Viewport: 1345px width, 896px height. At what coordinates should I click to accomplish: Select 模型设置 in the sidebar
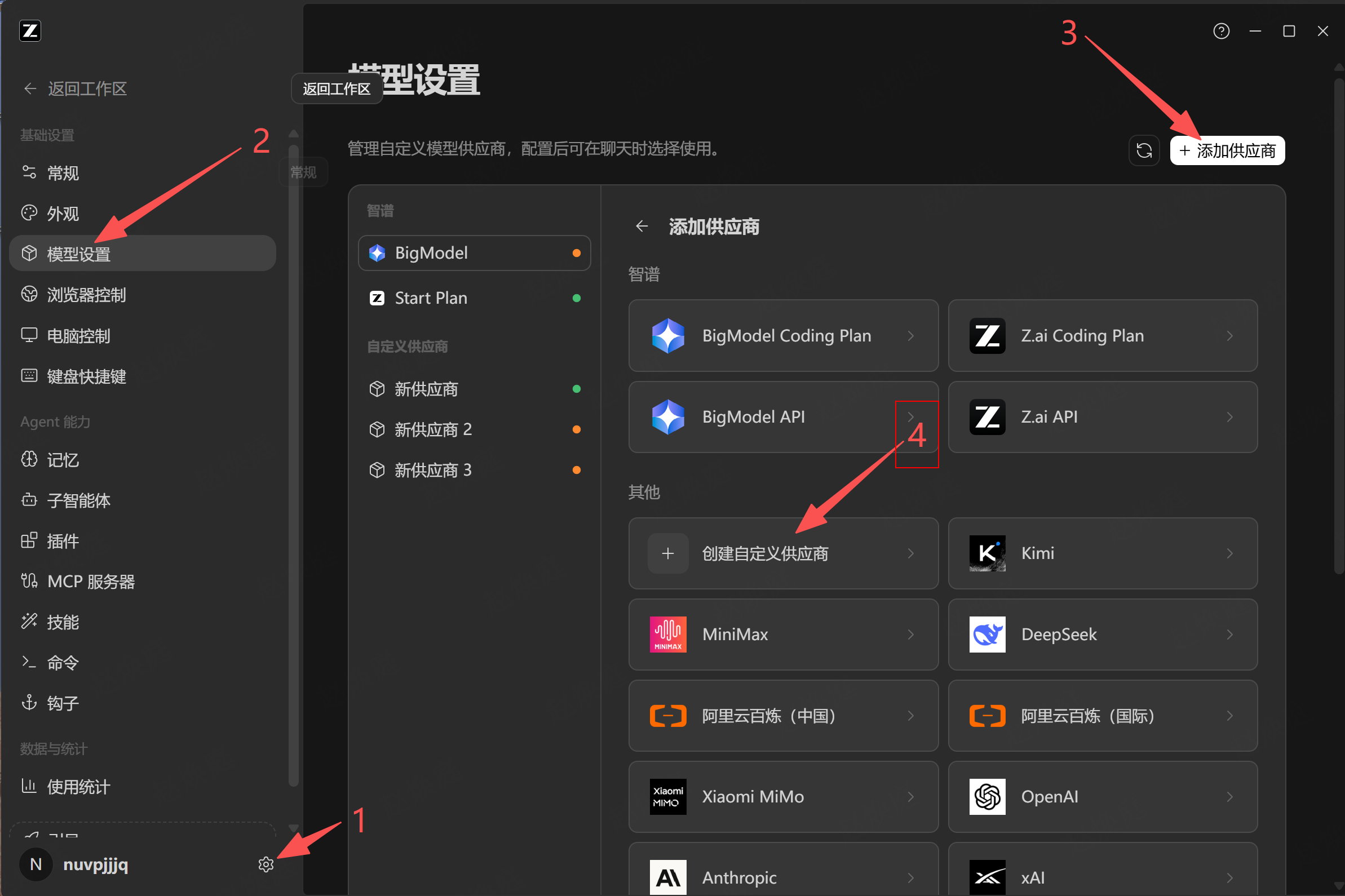point(142,253)
